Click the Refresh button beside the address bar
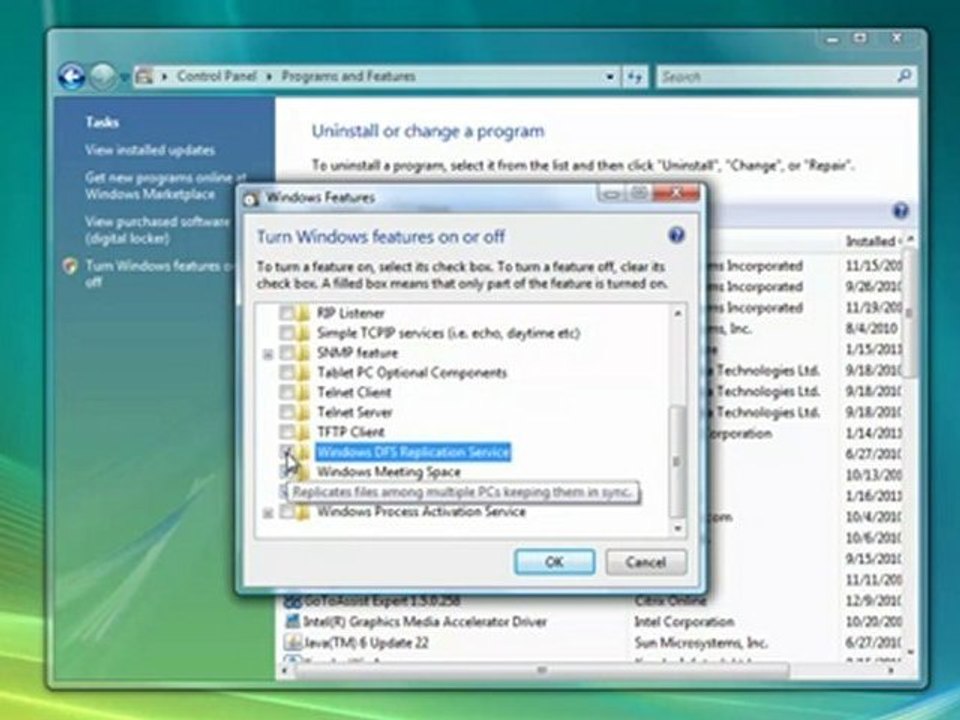The height and width of the screenshot is (720, 960). point(634,77)
